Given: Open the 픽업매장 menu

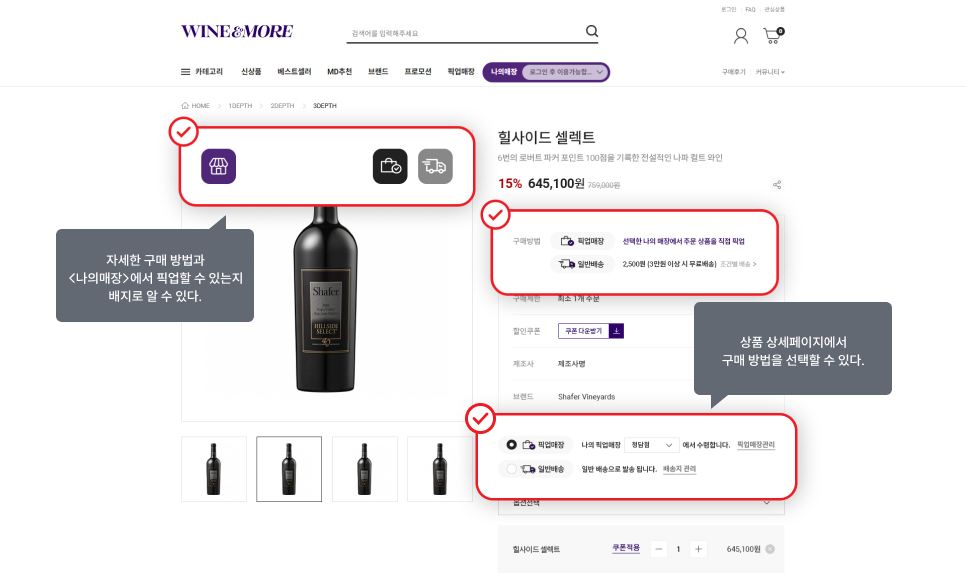Looking at the screenshot, I should pos(461,72).
